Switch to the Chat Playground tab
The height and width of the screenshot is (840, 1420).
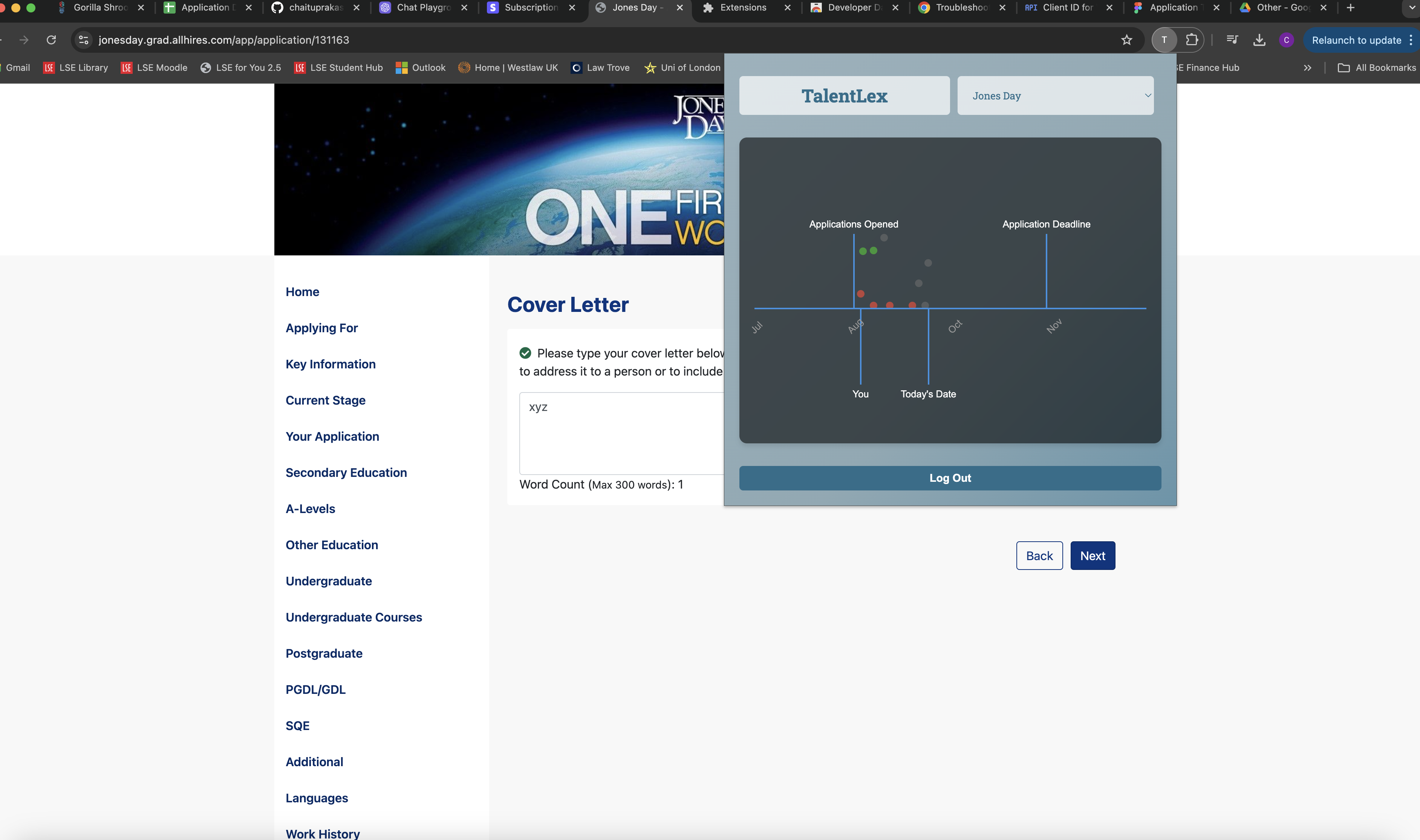(424, 8)
